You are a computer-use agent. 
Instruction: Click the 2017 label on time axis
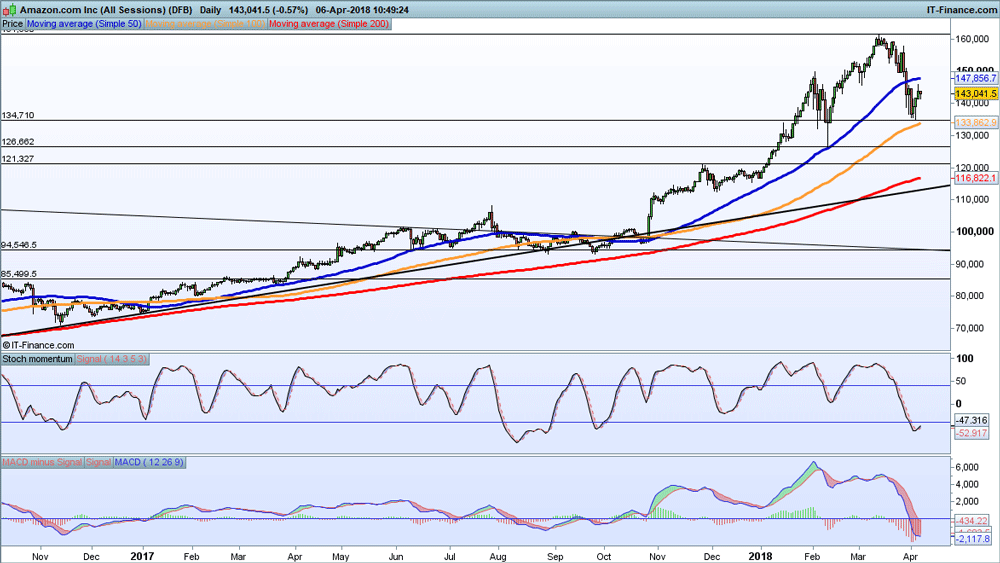tap(142, 556)
